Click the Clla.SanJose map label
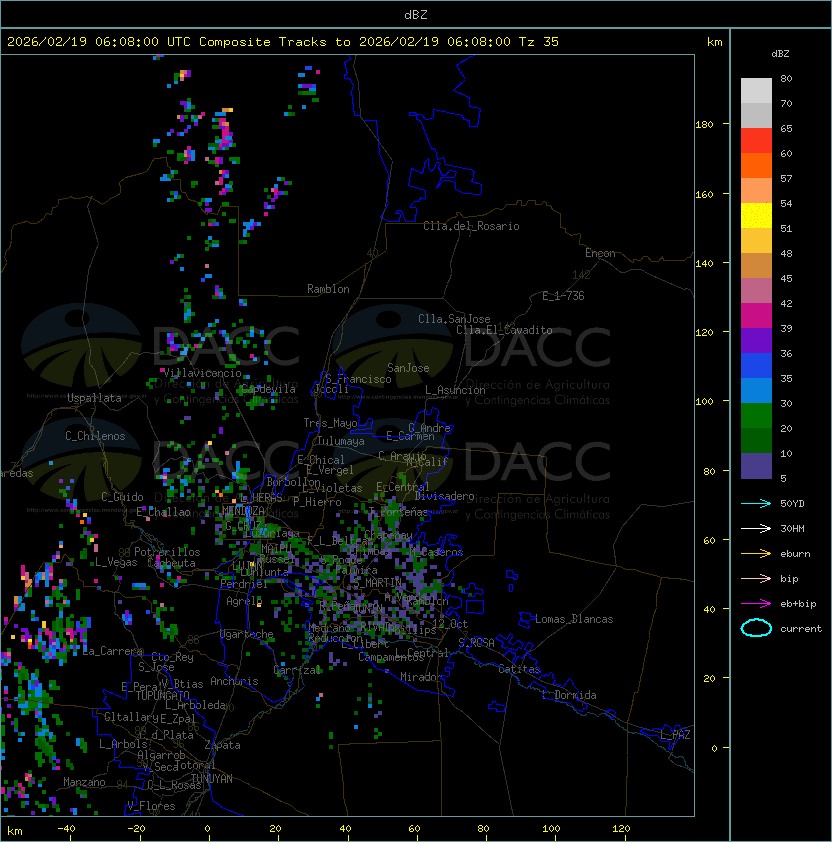Screen dimensions: 832x842 click(454, 319)
